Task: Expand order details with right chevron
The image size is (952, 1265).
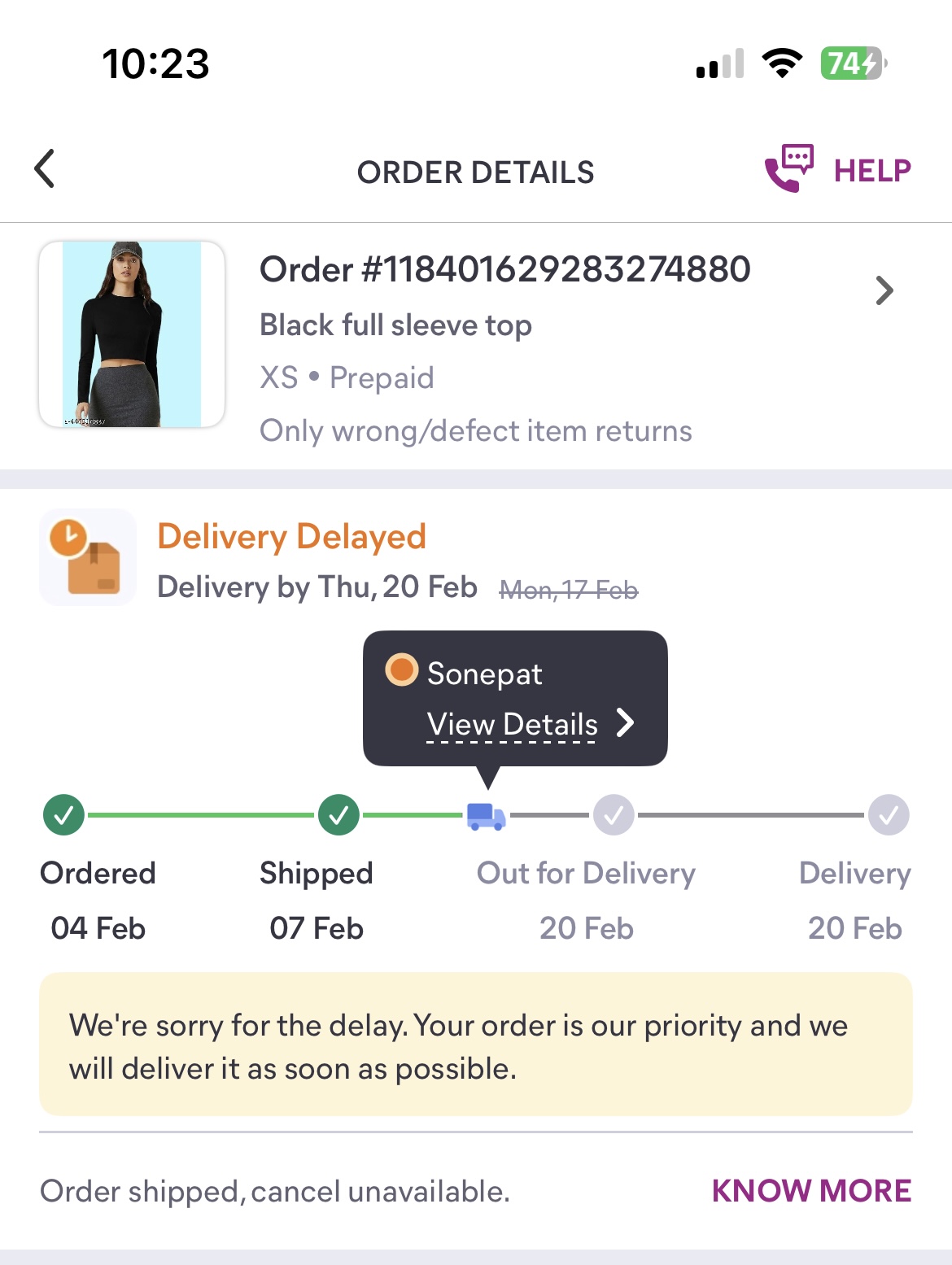Action: point(884,290)
